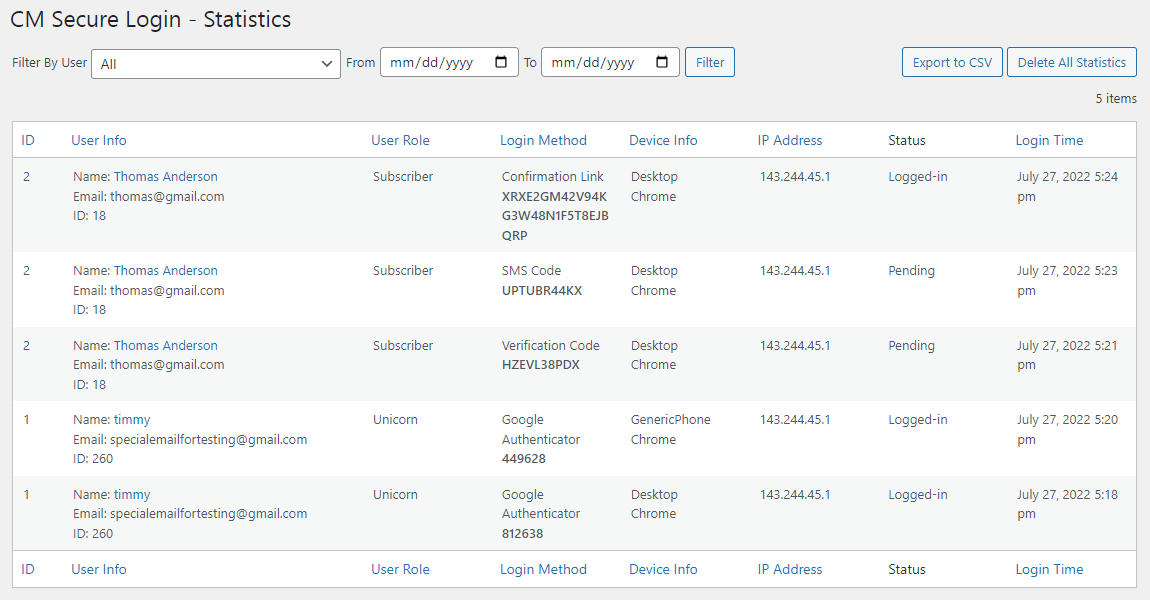Open calendar picker in From date field
The height and width of the screenshot is (600, 1150).
[501, 62]
